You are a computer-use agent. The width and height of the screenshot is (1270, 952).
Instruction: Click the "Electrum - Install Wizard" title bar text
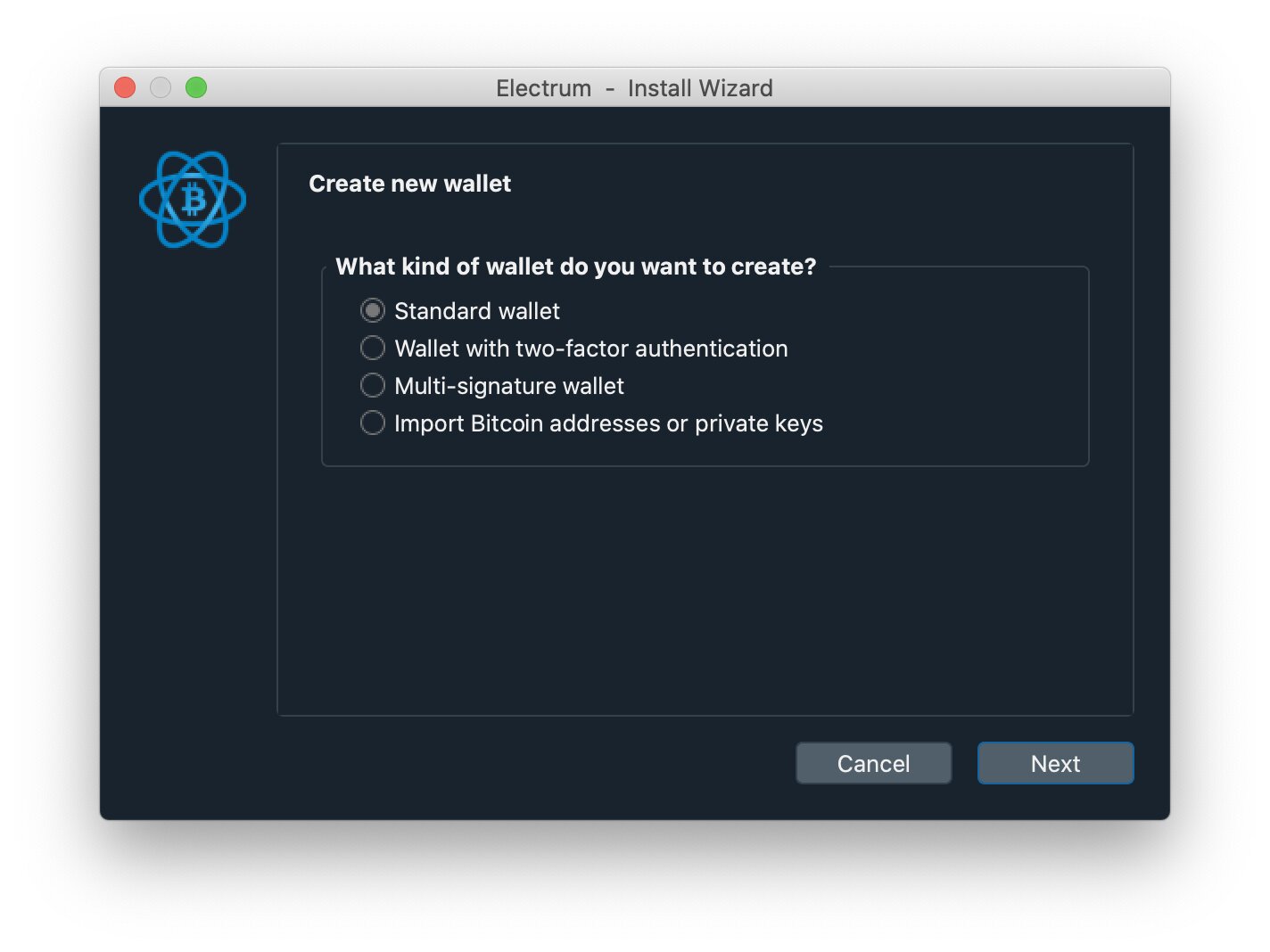click(634, 88)
